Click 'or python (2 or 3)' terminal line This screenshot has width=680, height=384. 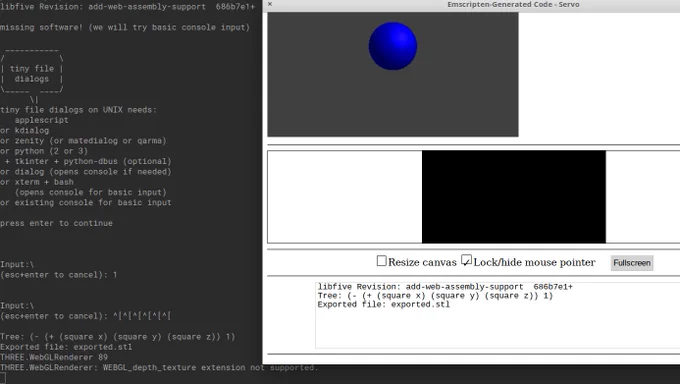44,151
